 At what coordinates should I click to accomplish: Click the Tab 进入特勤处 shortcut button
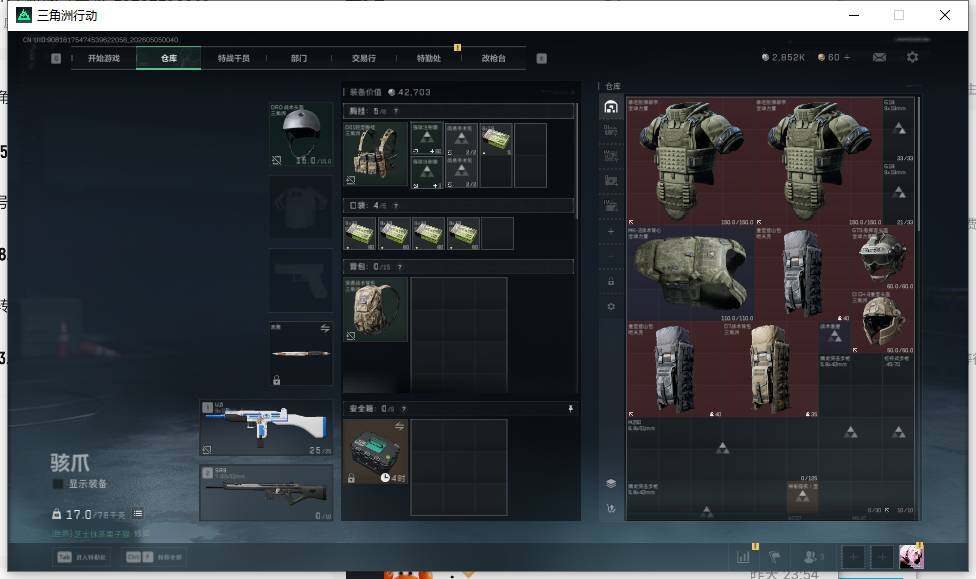pyautogui.click(x=82, y=557)
